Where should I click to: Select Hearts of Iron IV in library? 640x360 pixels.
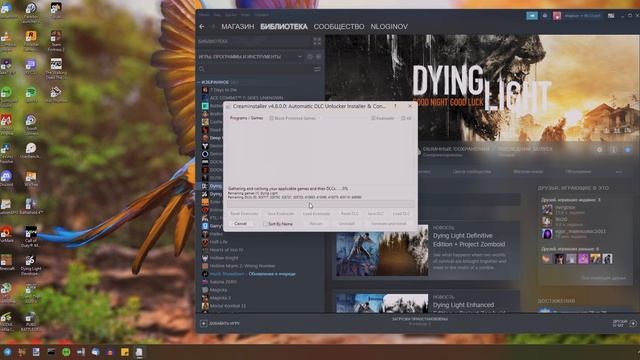[x=226, y=250]
